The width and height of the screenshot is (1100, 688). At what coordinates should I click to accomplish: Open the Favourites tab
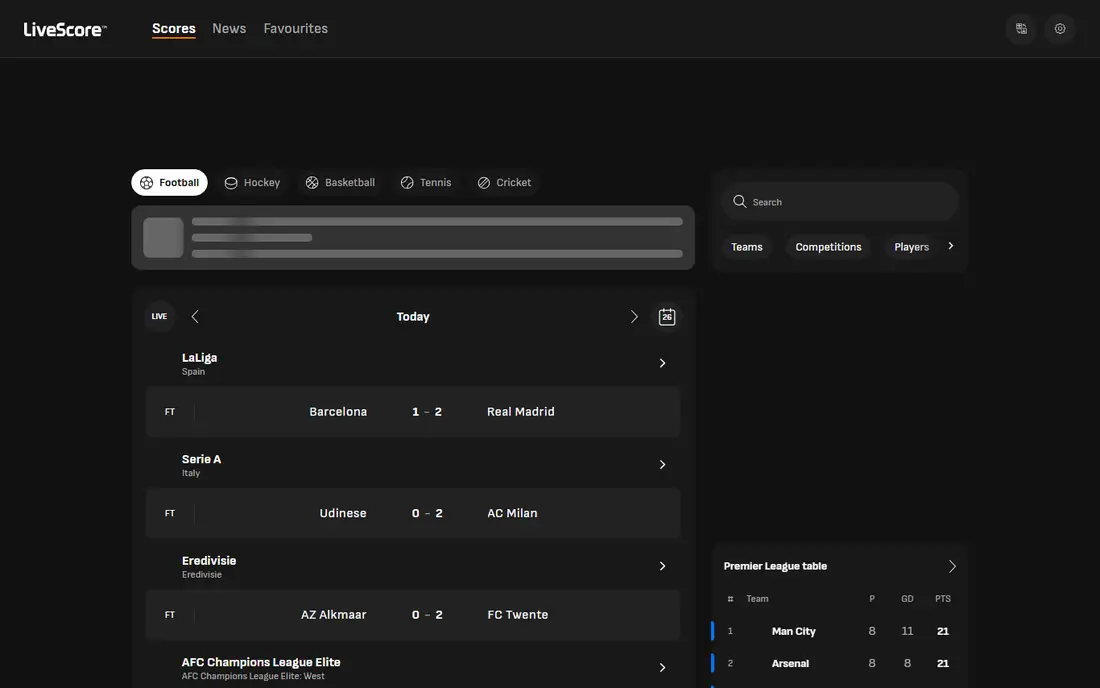[295, 29]
